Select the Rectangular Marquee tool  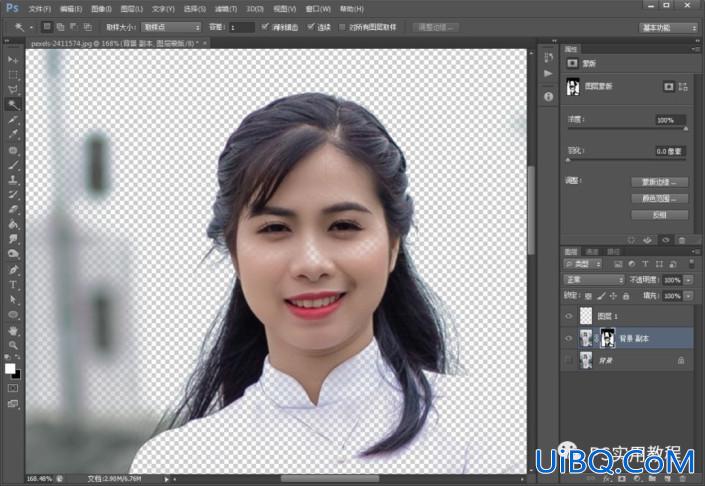(13, 75)
